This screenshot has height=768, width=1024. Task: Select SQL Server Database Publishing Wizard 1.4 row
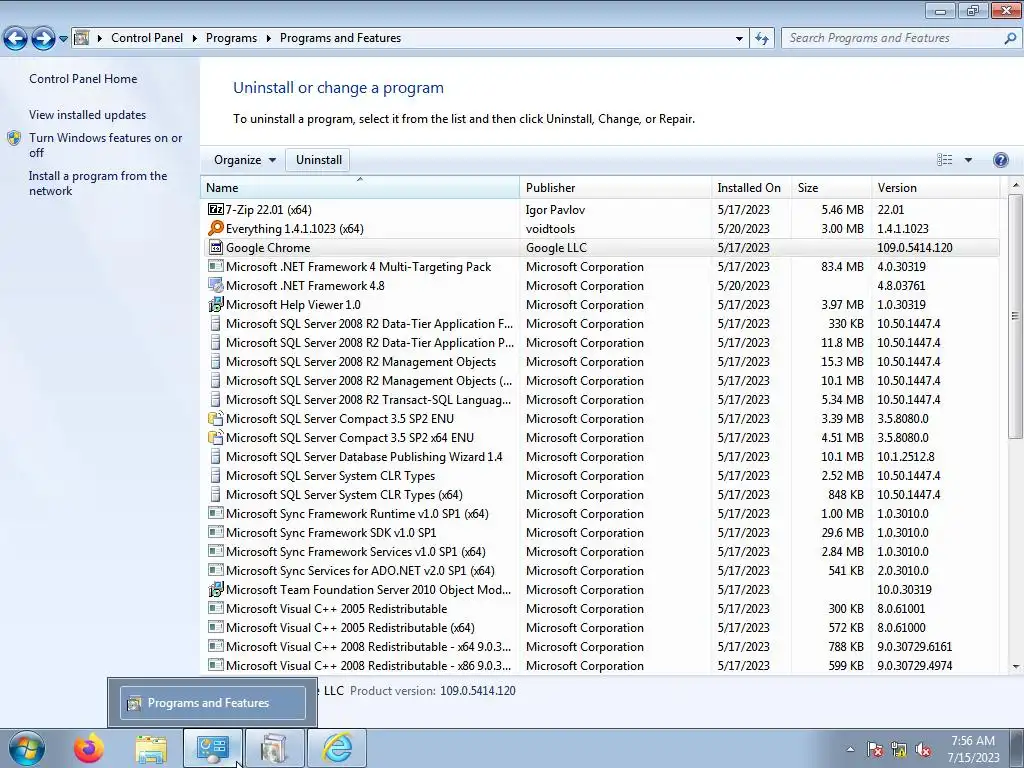[x=600, y=456]
